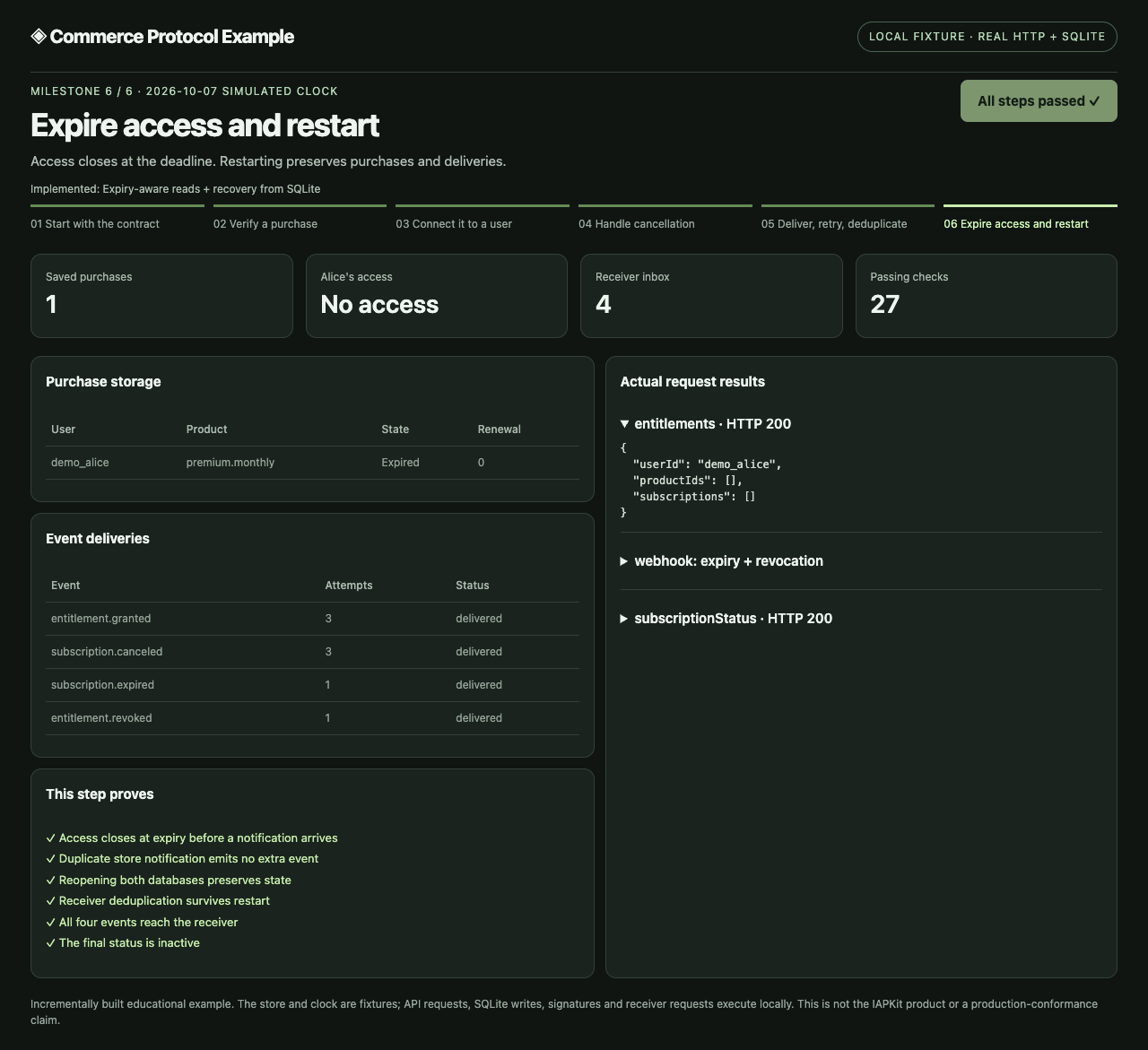Click the Renewal column header
This screenshot has height=1050, width=1148.
(500, 429)
